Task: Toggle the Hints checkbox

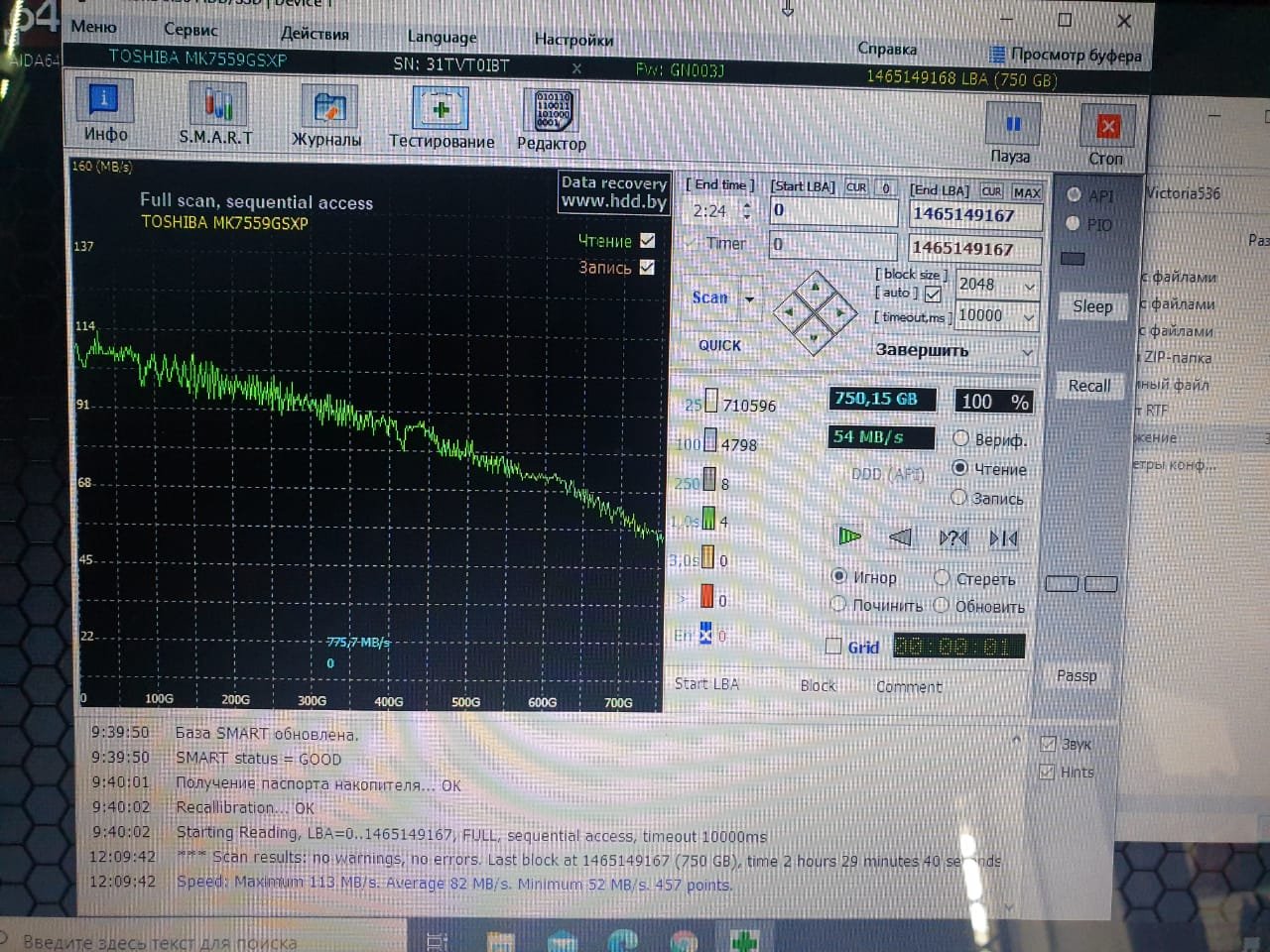Action: pyautogui.click(x=1048, y=773)
